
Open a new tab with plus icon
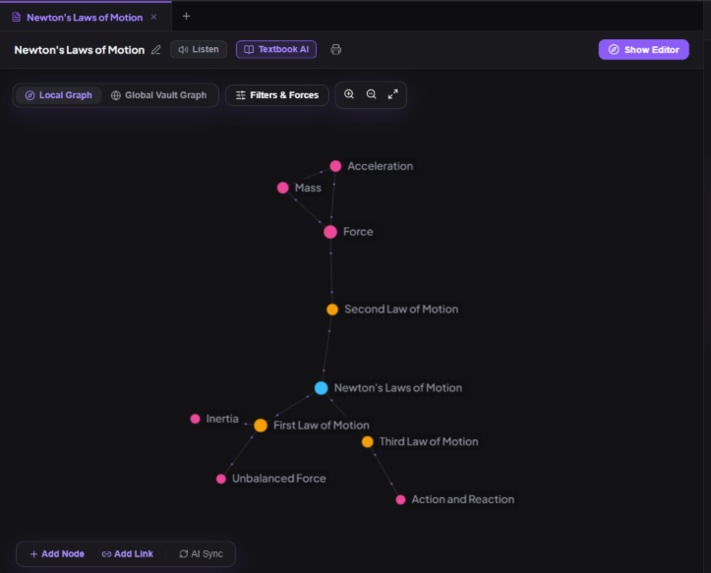[x=186, y=16]
